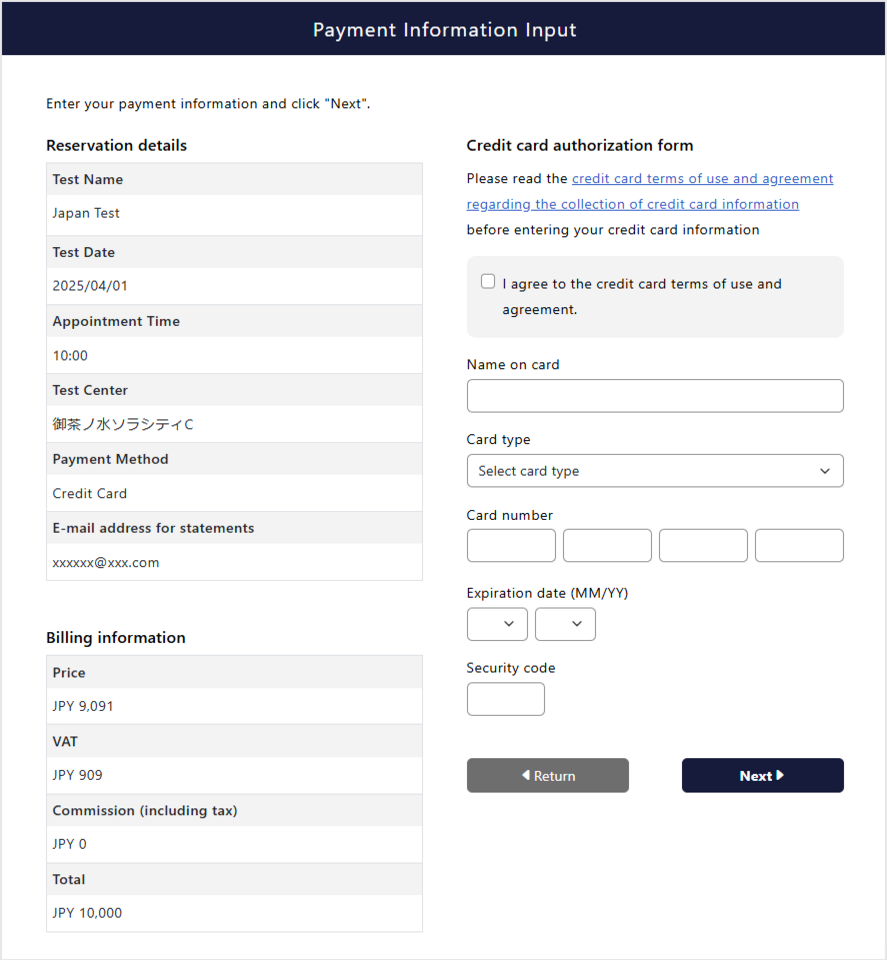Select the Test Name row in Reservation details
The width and height of the screenshot is (887, 960).
point(234,179)
